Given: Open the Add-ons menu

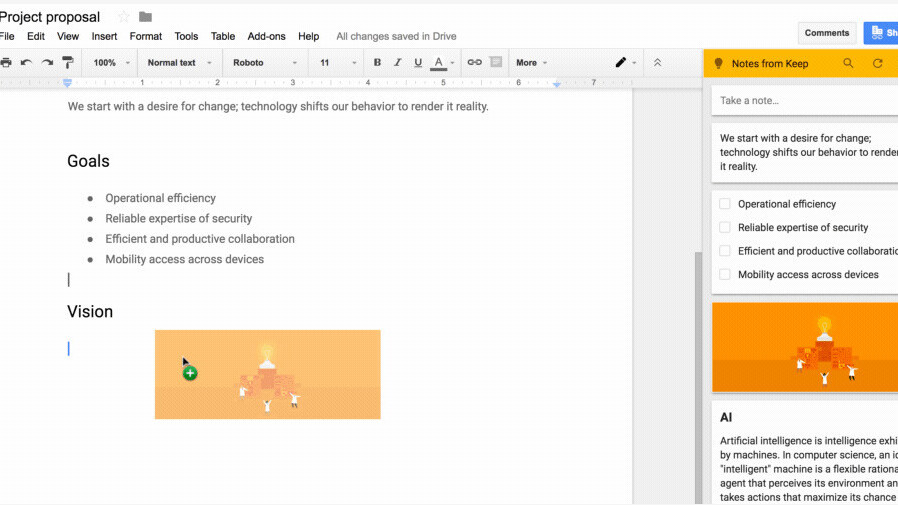Looking at the screenshot, I should [x=266, y=36].
